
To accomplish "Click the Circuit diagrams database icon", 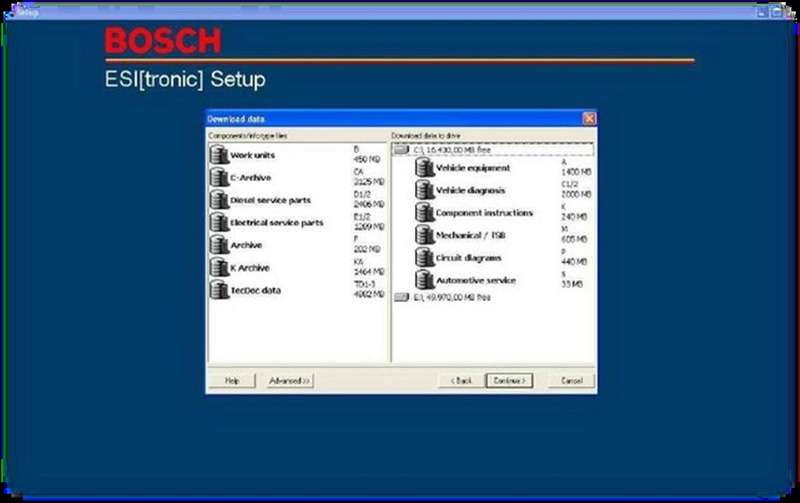I will coord(424,257).
